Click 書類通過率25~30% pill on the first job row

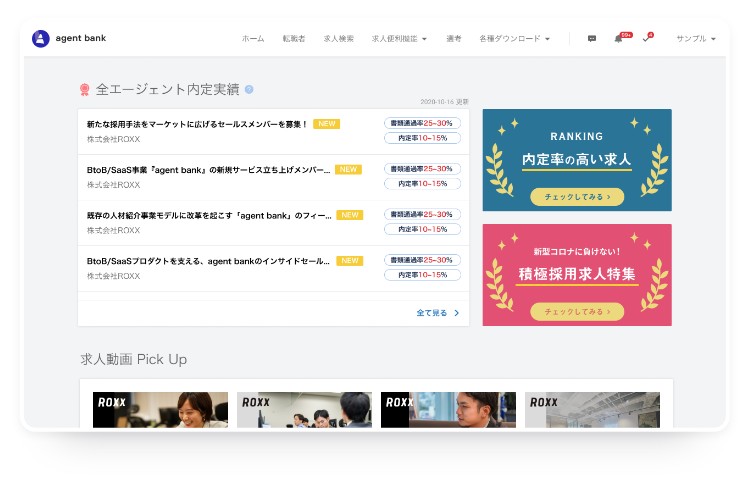422,123
